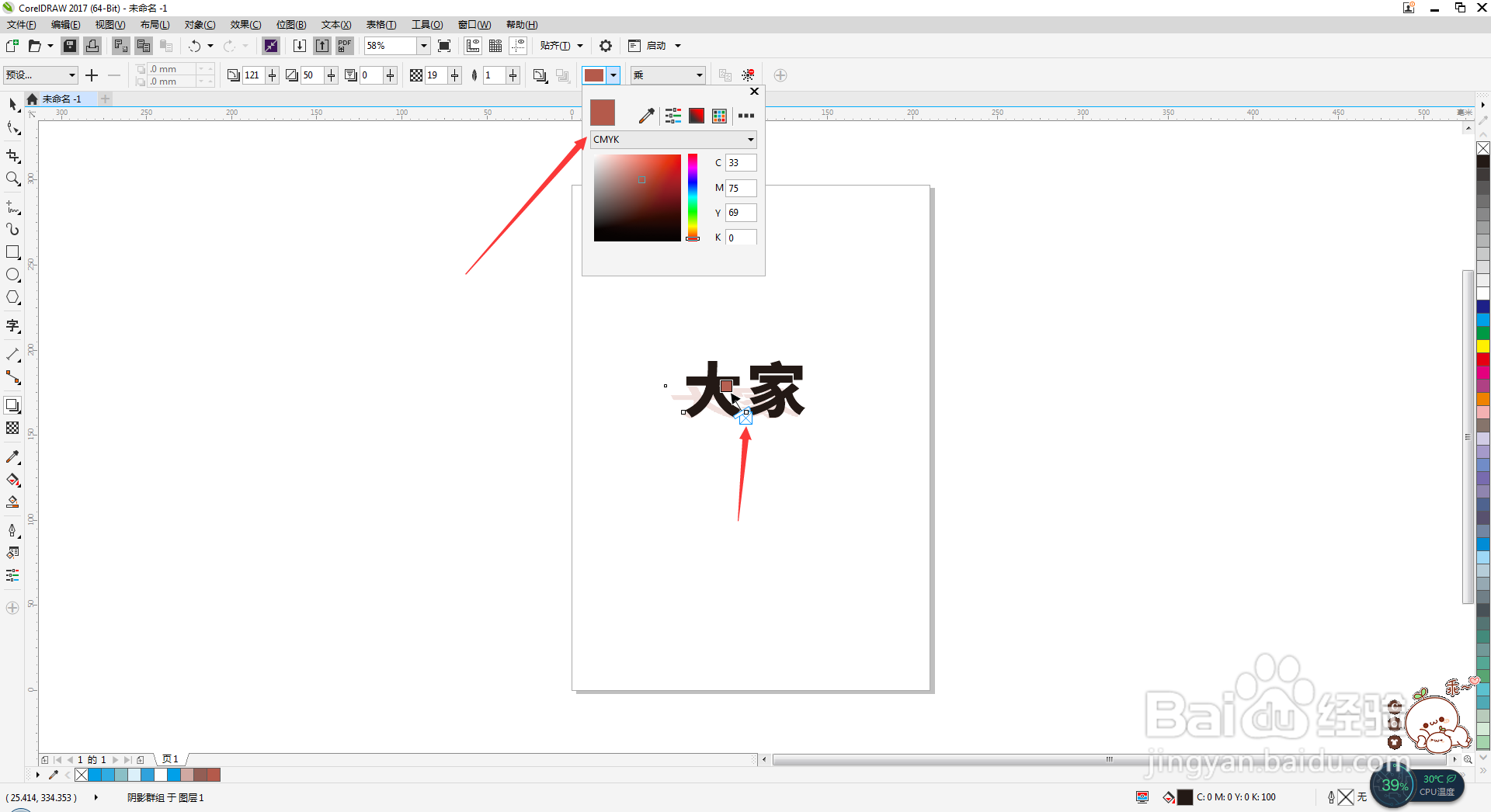Image resolution: width=1491 pixels, height=812 pixels.
Task: Switch to color viewers mode in popup
Action: 697,116
